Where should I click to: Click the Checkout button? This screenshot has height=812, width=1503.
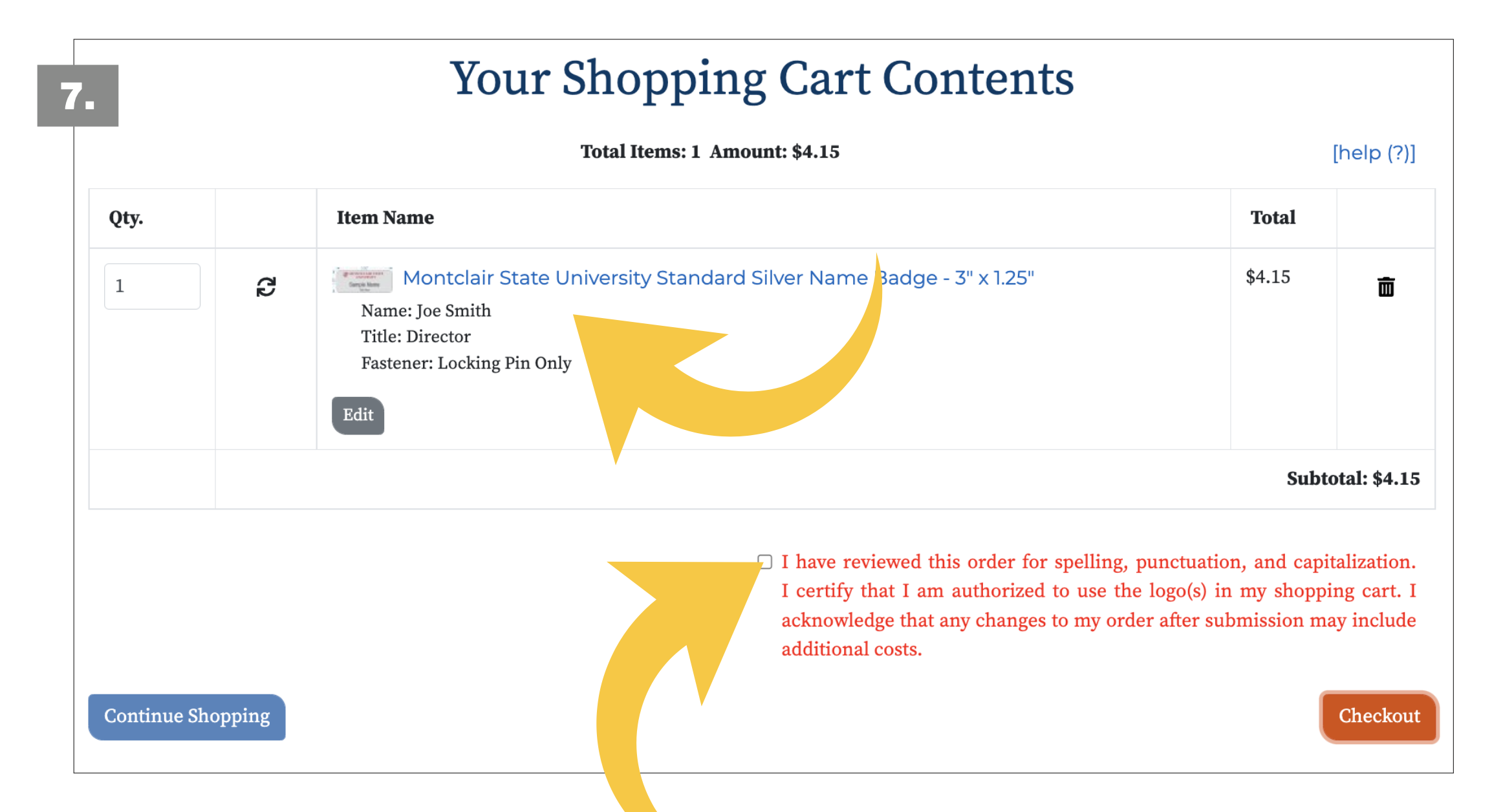[x=1379, y=716]
